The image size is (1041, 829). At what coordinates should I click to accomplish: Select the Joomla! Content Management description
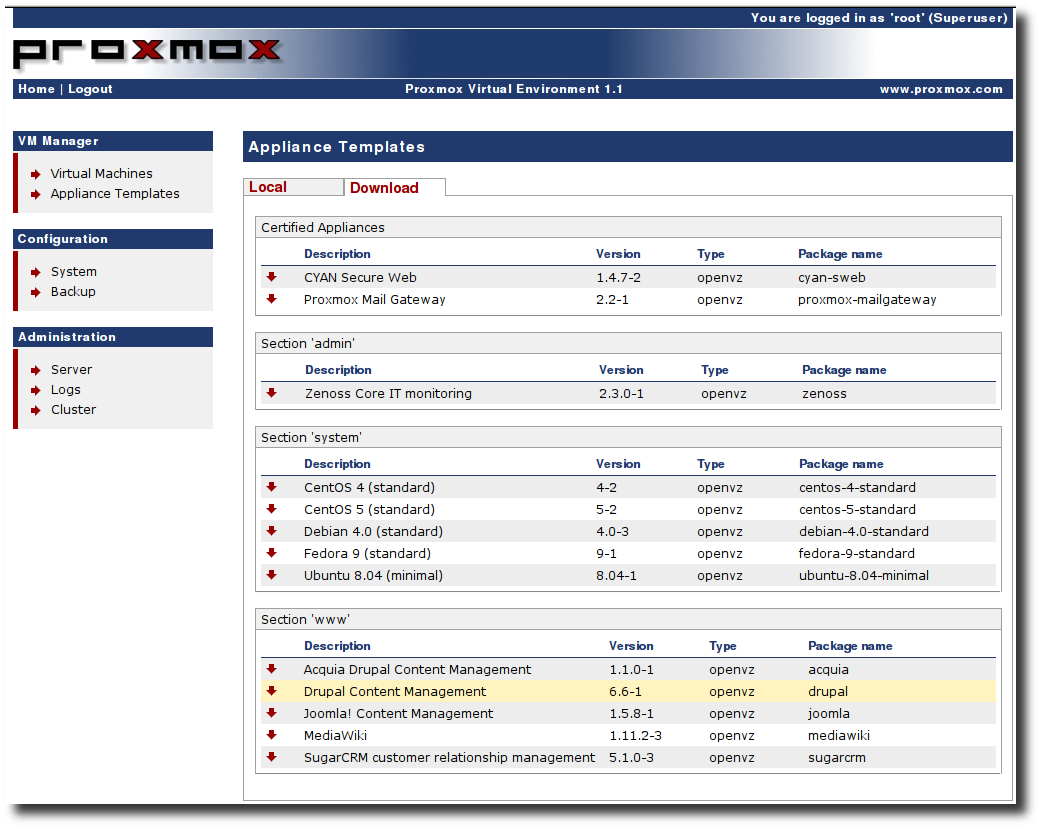pos(398,714)
